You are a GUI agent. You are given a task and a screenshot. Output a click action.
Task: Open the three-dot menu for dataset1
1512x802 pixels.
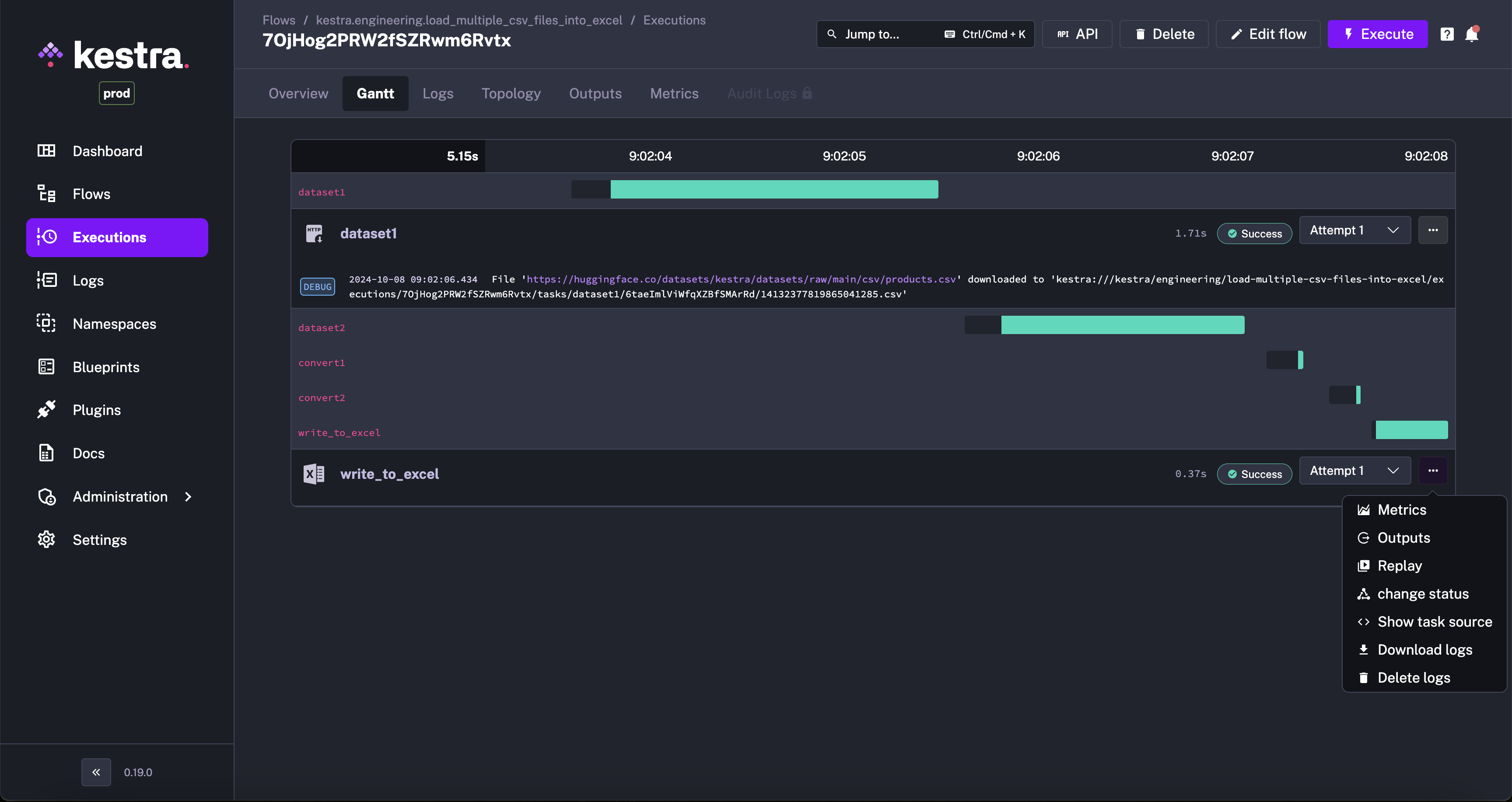pyautogui.click(x=1433, y=230)
